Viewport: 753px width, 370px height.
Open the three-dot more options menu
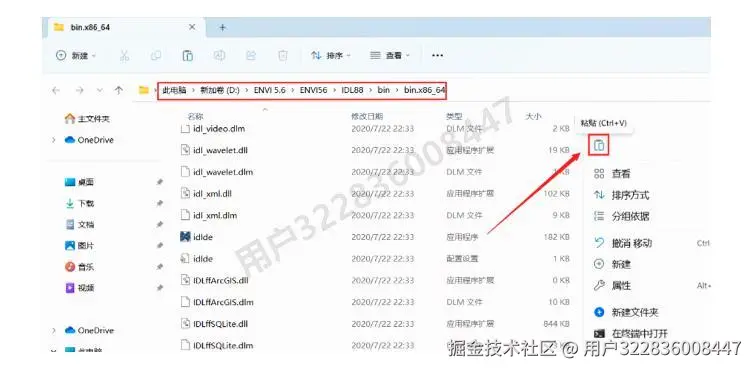coord(437,56)
